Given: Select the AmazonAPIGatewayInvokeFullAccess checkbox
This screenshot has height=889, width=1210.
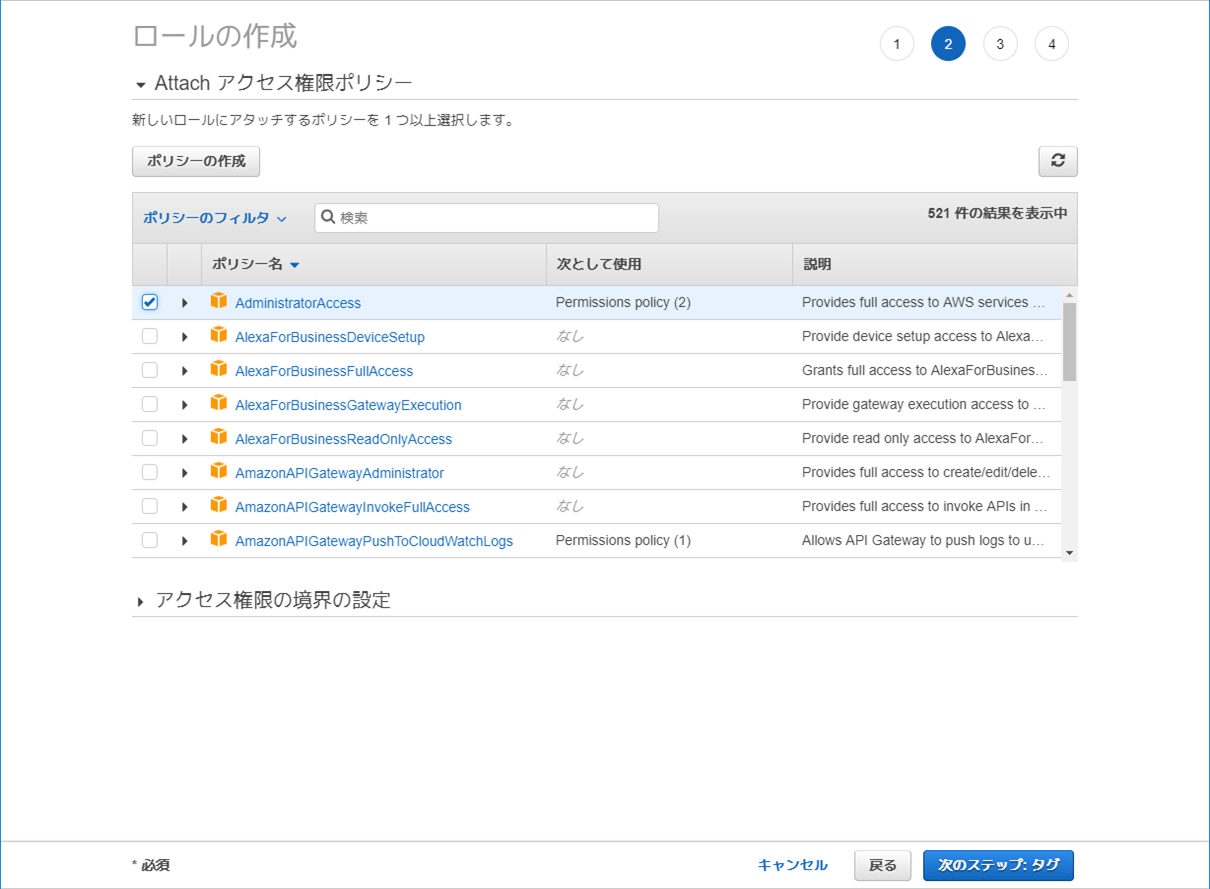Looking at the screenshot, I should pyautogui.click(x=149, y=506).
